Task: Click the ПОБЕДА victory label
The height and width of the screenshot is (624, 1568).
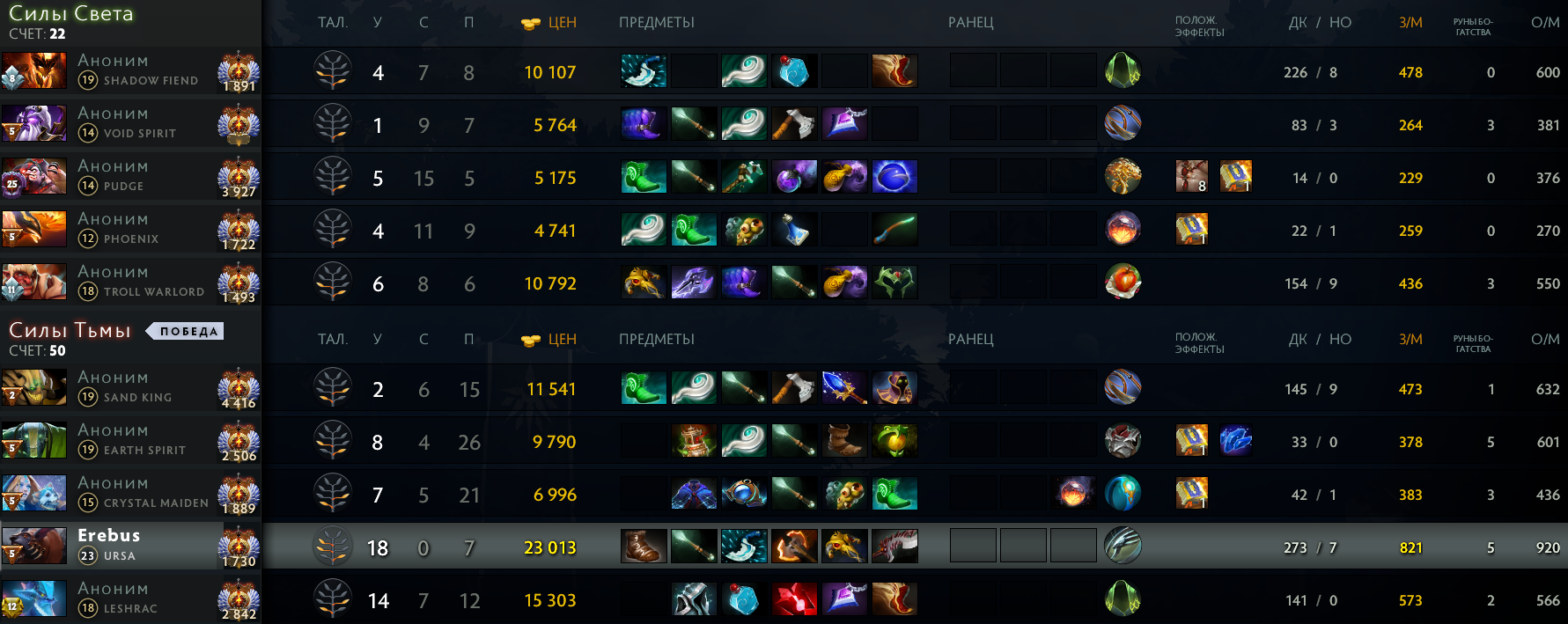Action: 185,331
